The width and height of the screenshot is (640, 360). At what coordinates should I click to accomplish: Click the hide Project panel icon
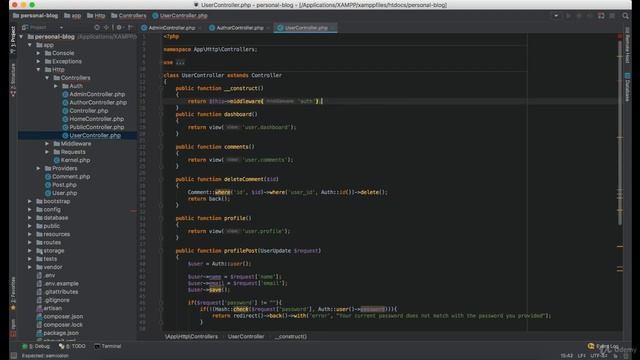pyautogui.click(x=130, y=27)
